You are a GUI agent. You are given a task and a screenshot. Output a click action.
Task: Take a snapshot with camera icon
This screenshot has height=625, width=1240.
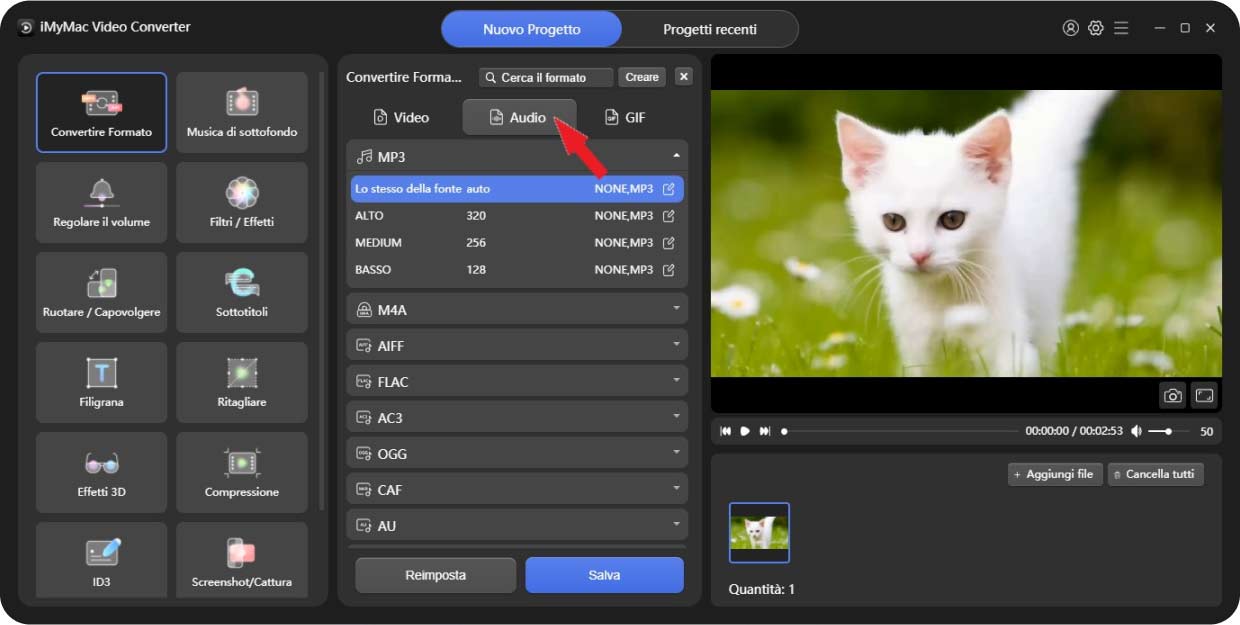click(1173, 396)
